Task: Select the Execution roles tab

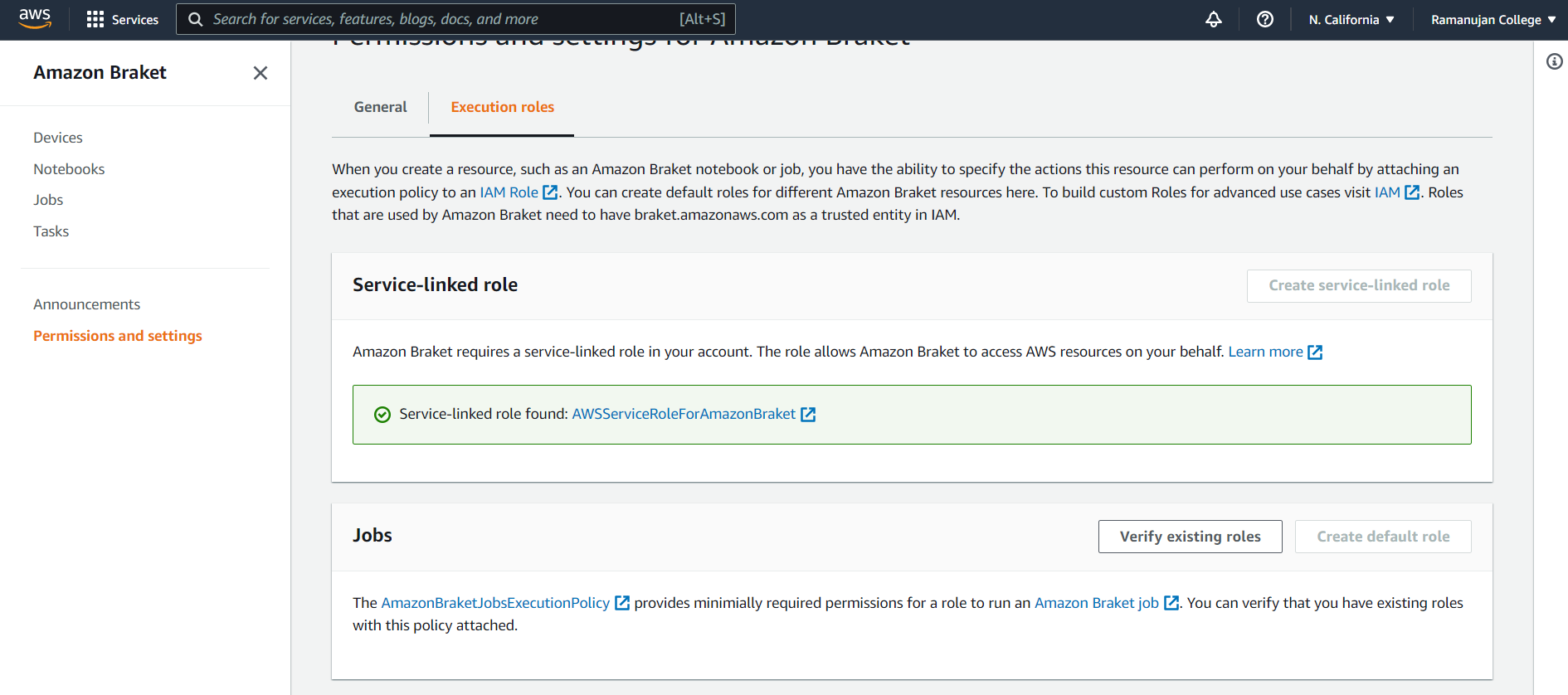Action: pyautogui.click(x=503, y=107)
